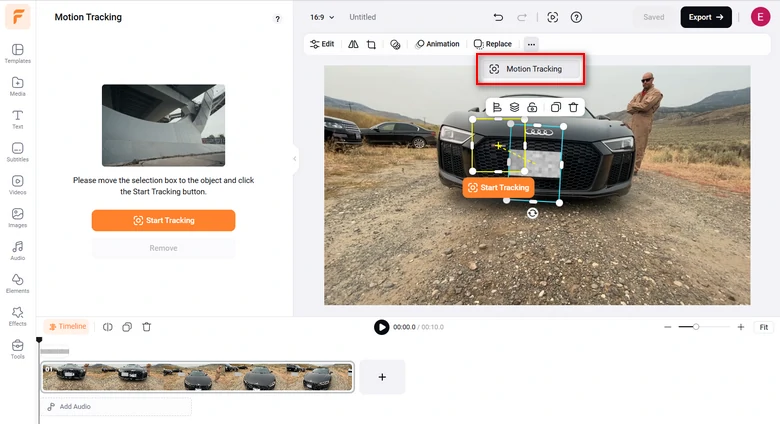The height and width of the screenshot is (424, 780).
Task: Open the more options ellipsis button
Action: (x=531, y=44)
